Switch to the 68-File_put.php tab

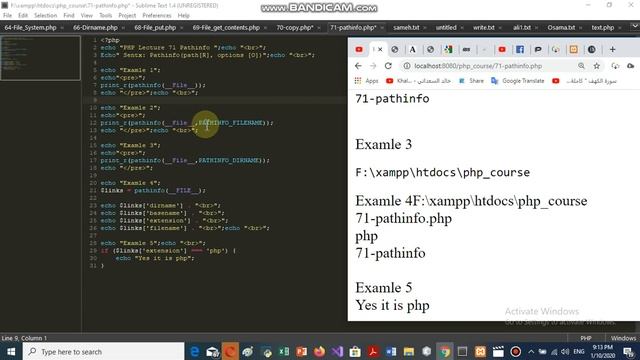click(155, 28)
